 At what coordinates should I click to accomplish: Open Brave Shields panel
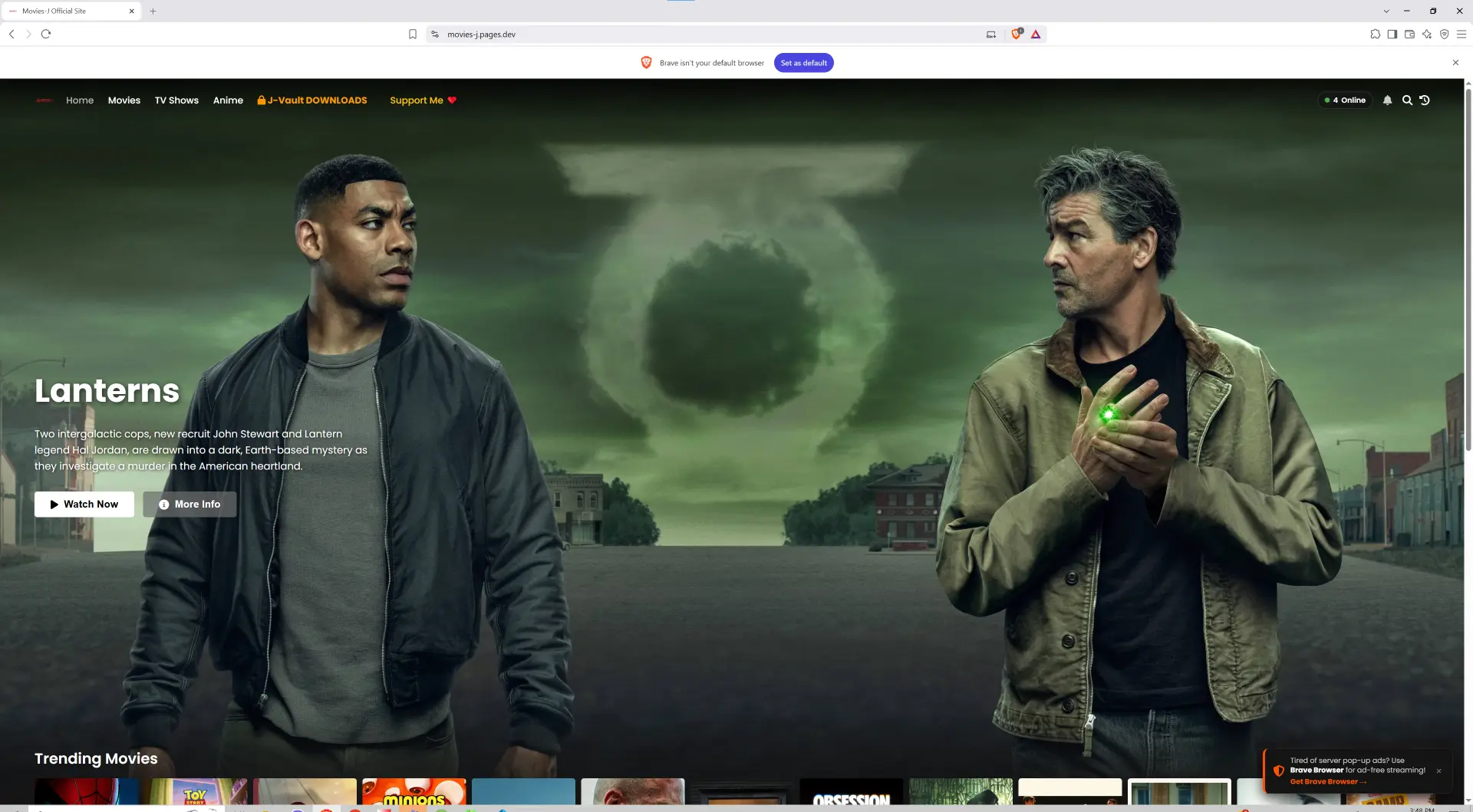point(1017,34)
